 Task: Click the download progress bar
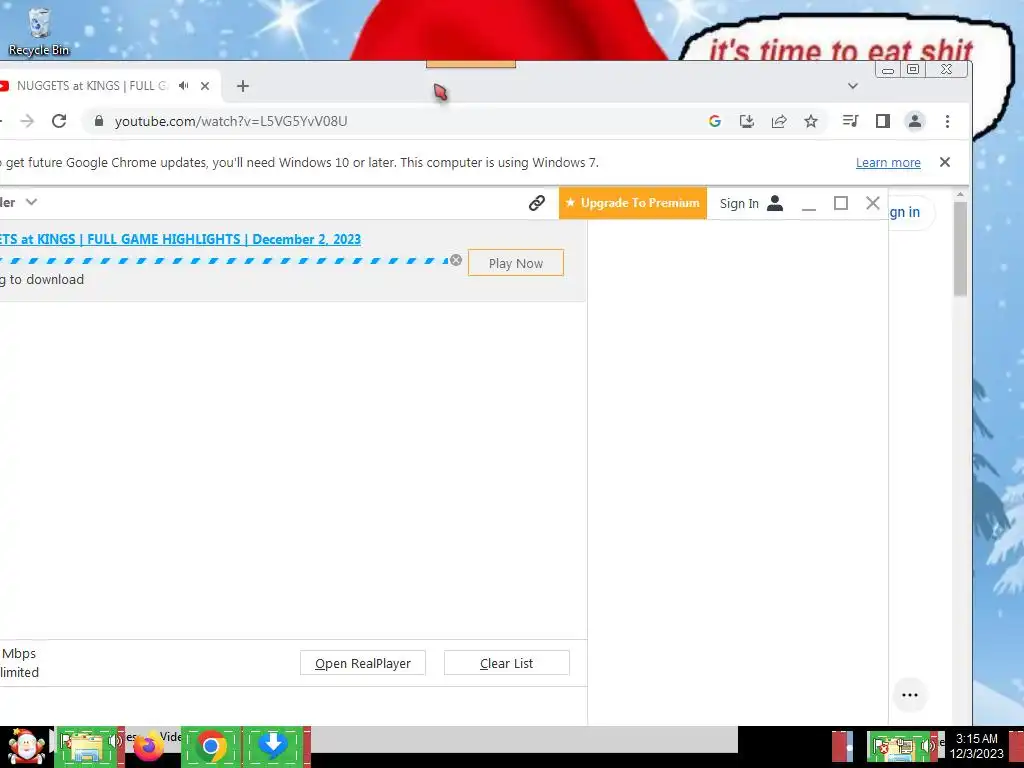click(224, 261)
